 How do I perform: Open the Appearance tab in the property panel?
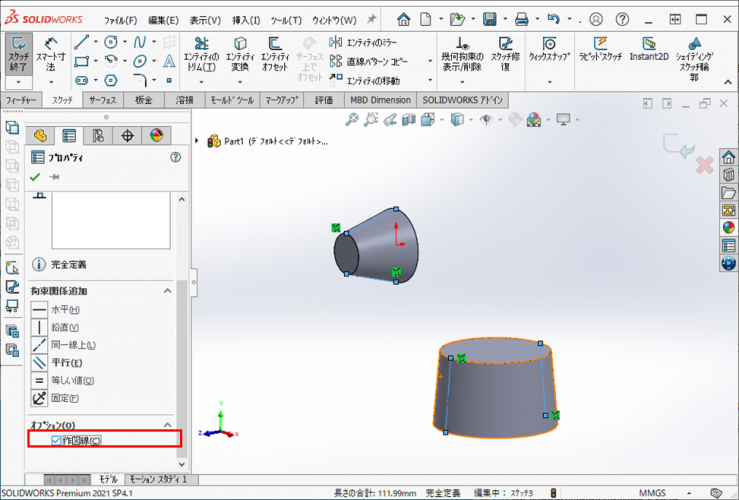156,136
